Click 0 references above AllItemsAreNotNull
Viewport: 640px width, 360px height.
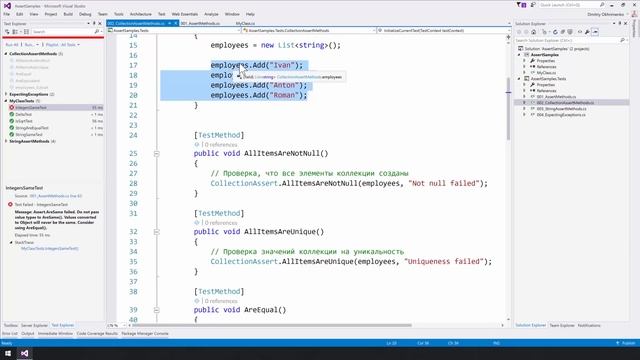(x=221, y=144)
